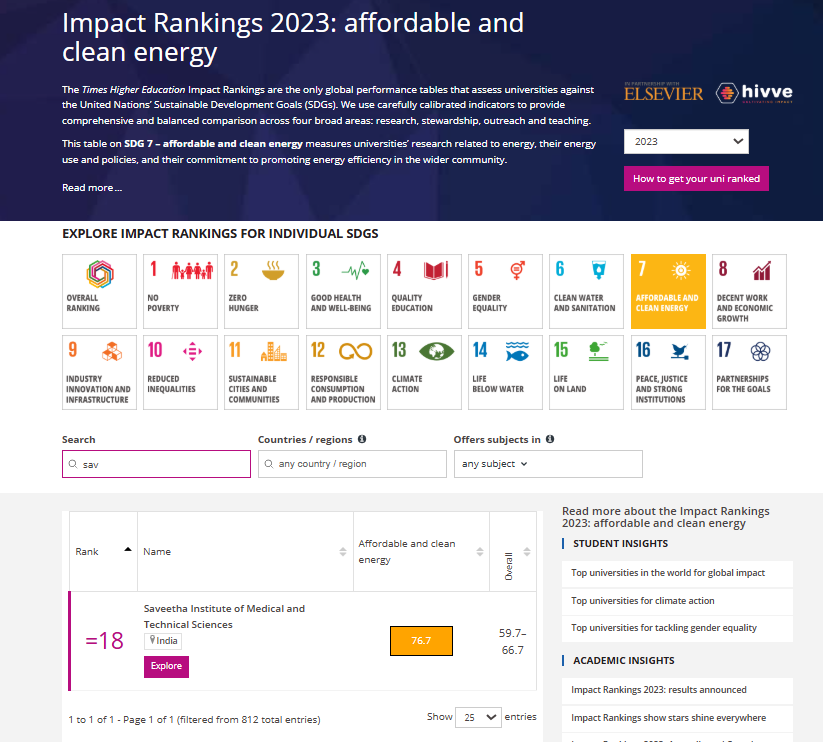Screen dimensions: 823x742
Task: Select Partnerships for the Goals tile
Action: [749, 372]
